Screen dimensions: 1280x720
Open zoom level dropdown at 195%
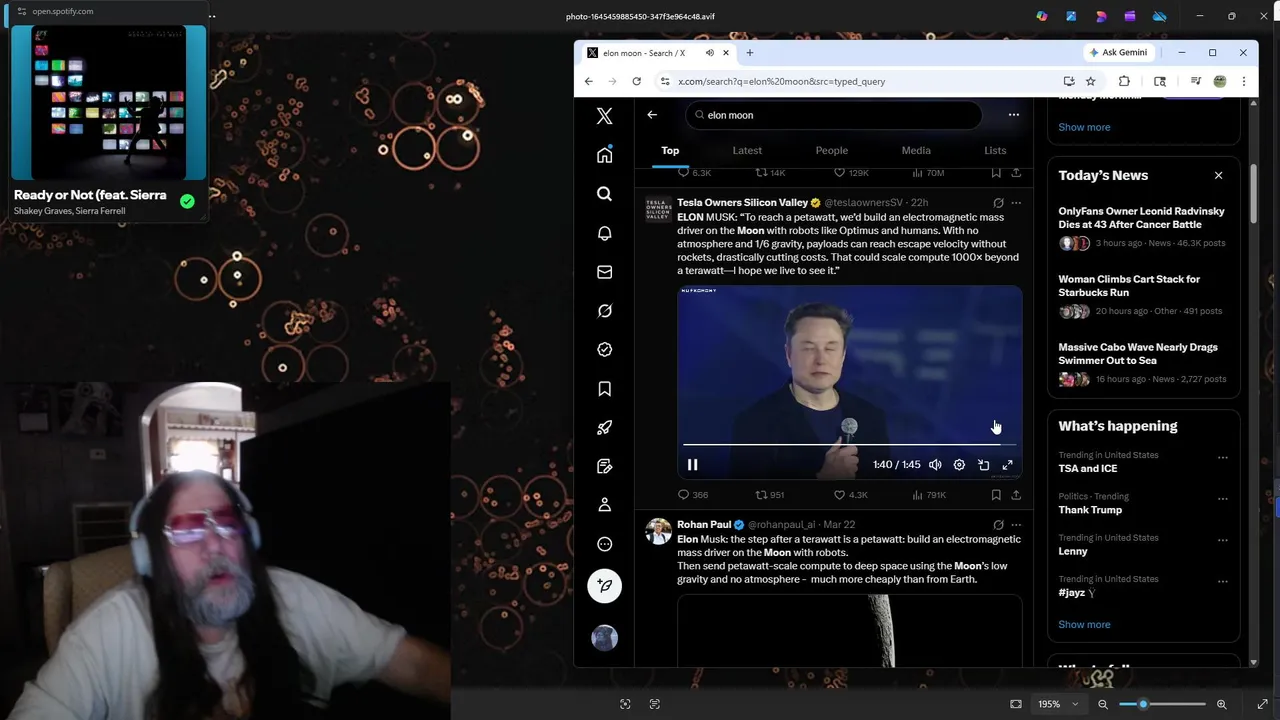click(x=1057, y=704)
